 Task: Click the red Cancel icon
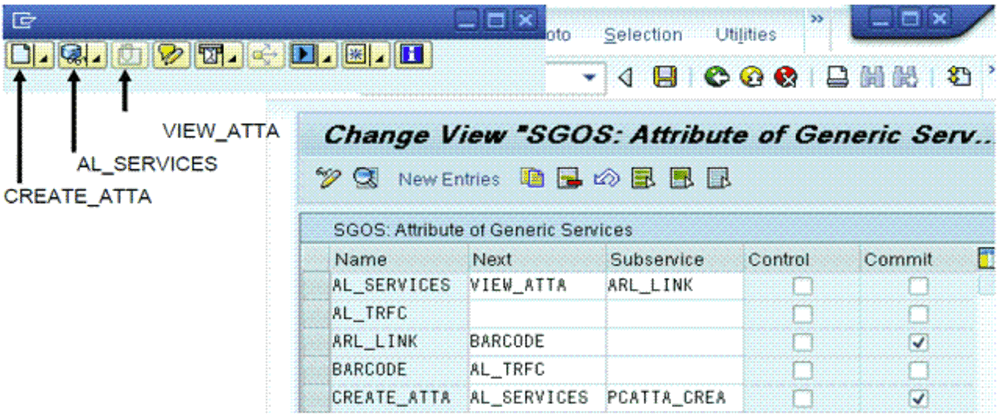pos(785,78)
